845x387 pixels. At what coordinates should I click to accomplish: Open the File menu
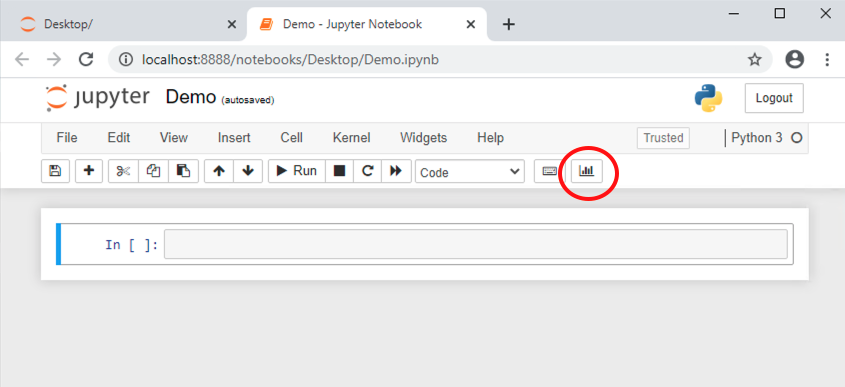pyautogui.click(x=67, y=138)
